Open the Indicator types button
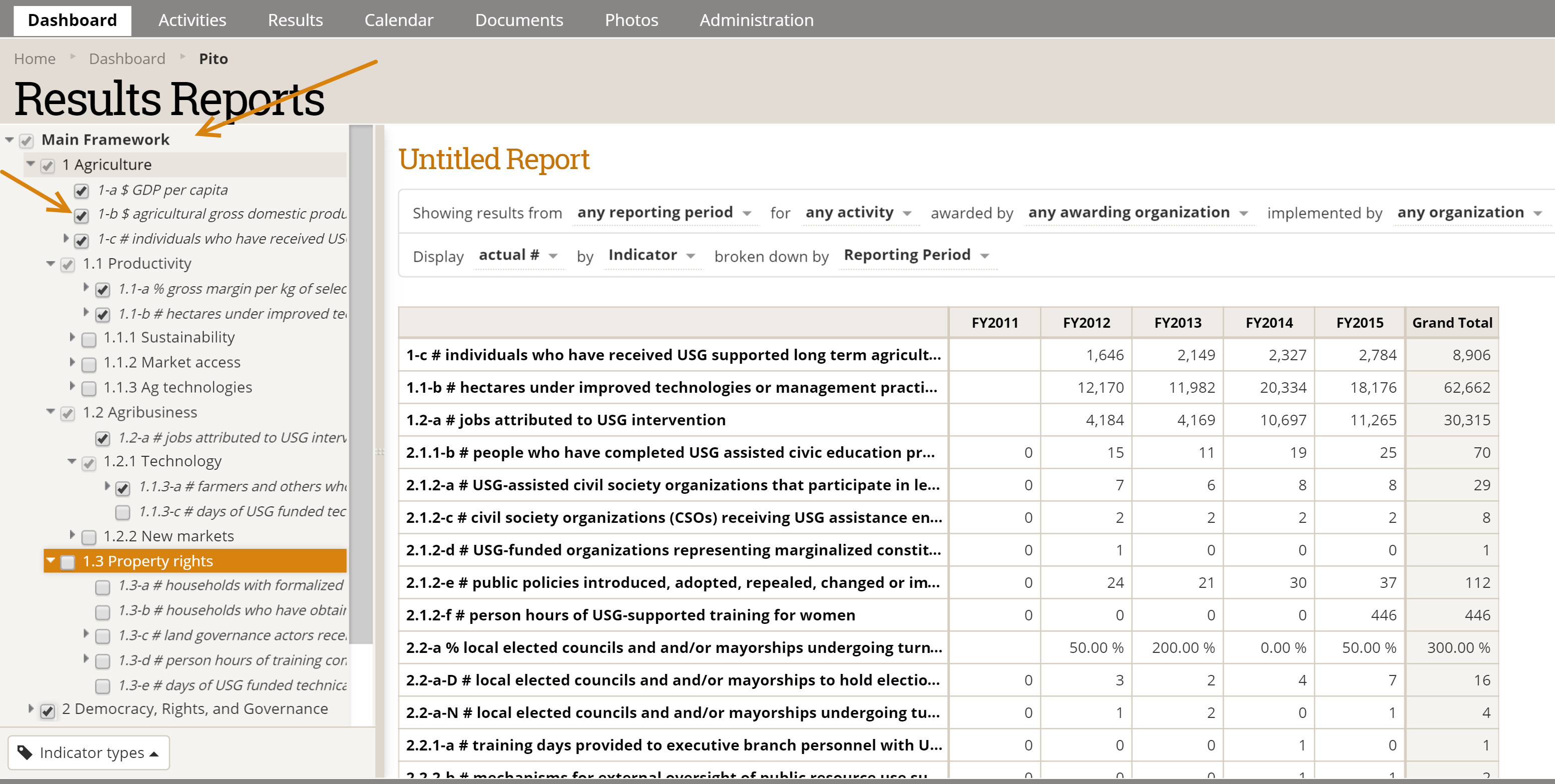Screen dimensions: 1555x784 90,752
